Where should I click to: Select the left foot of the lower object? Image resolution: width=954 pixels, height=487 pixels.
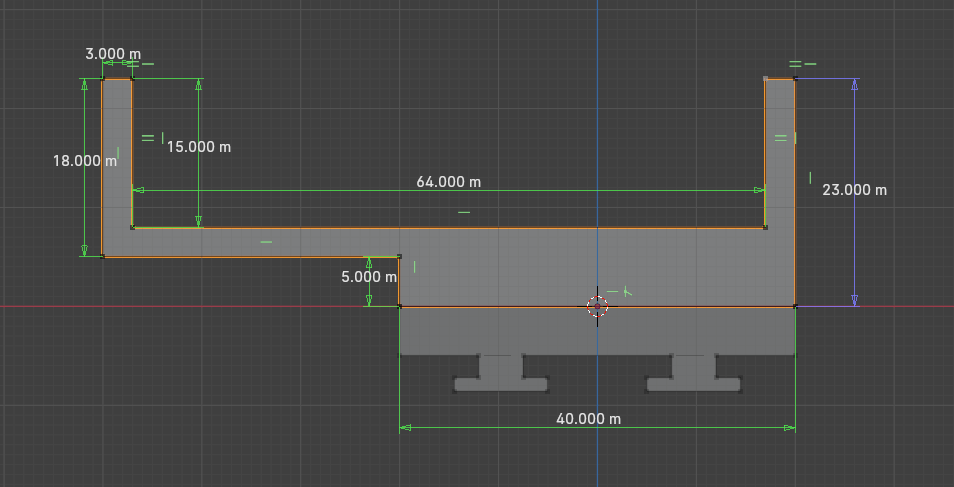coord(501,383)
